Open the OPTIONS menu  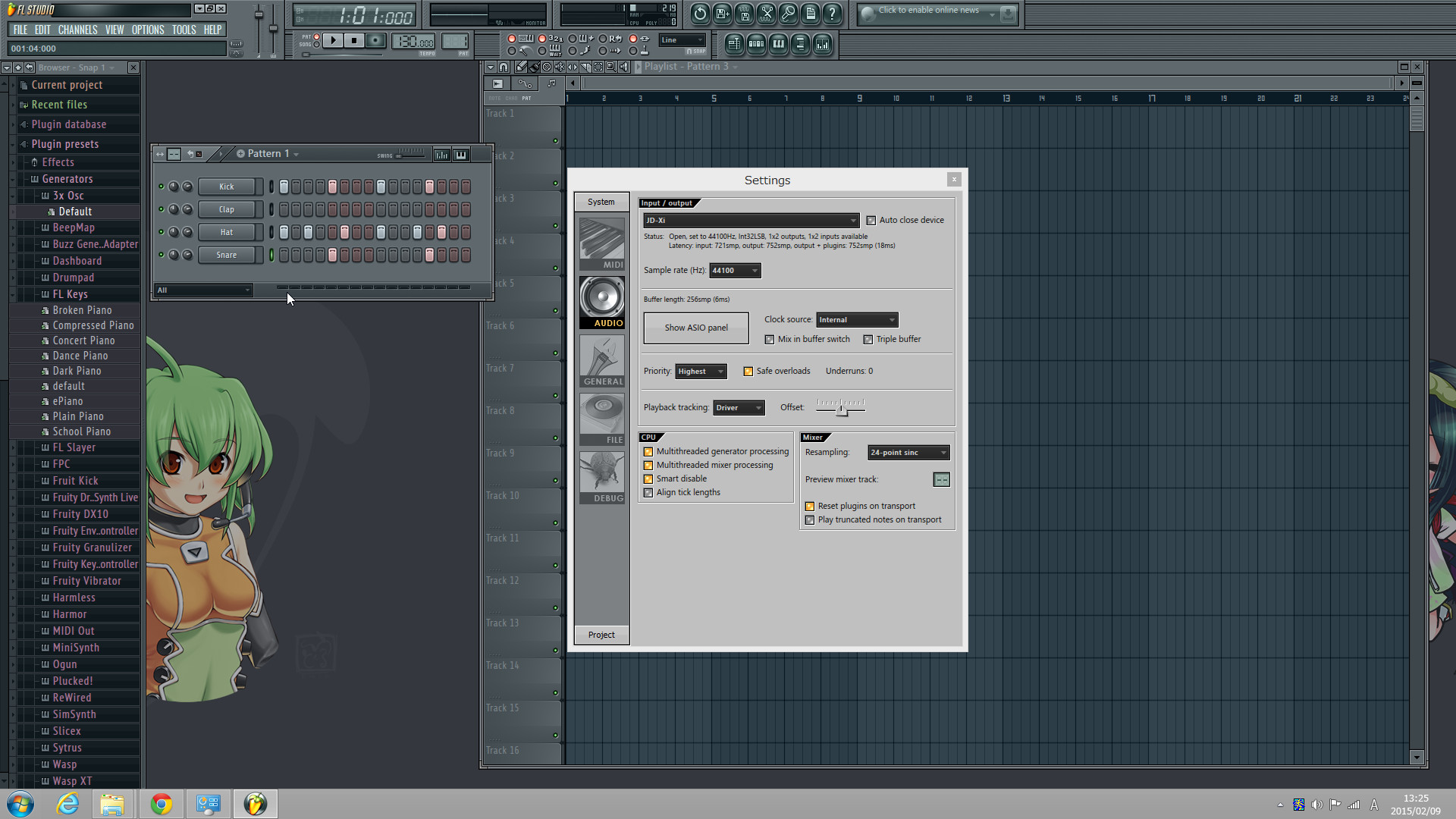[x=148, y=30]
